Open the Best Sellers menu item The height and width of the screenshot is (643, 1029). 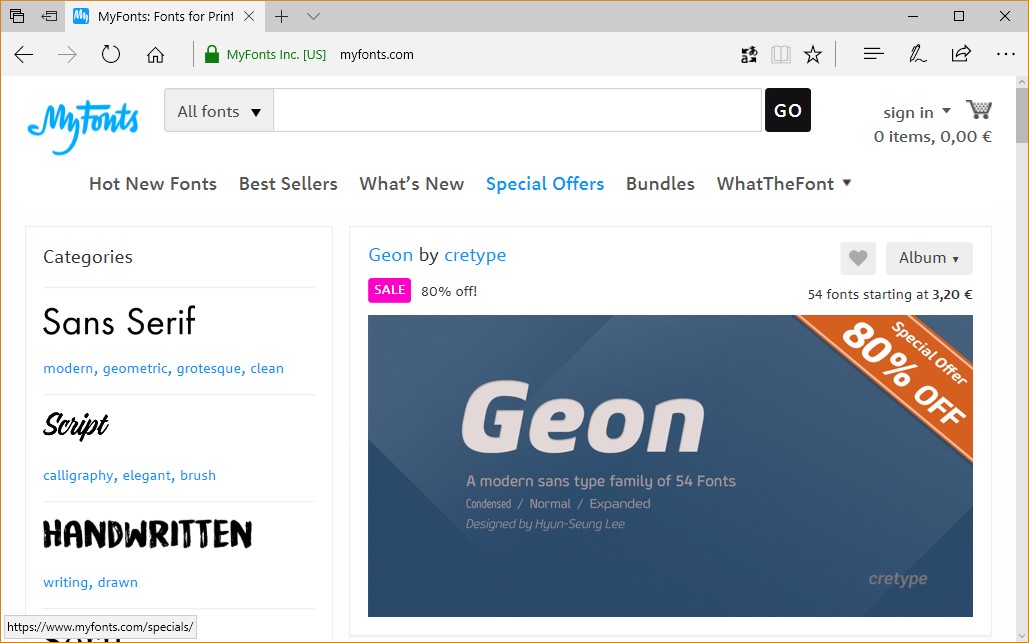(288, 184)
